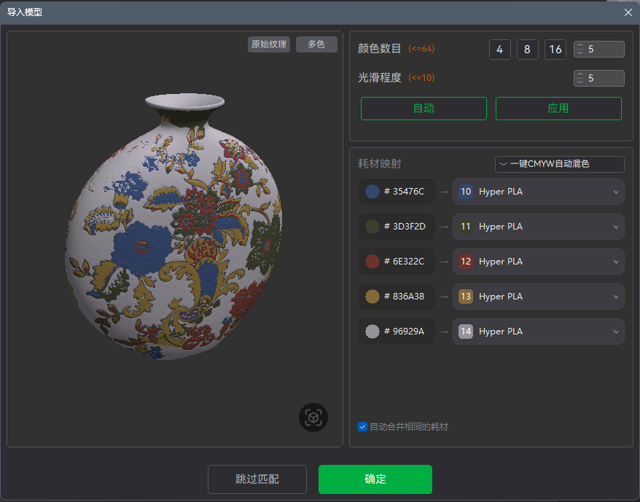640x502 pixels.
Task: Click the 光滑程度 stepper arrows
Action: (x=580, y=78)
